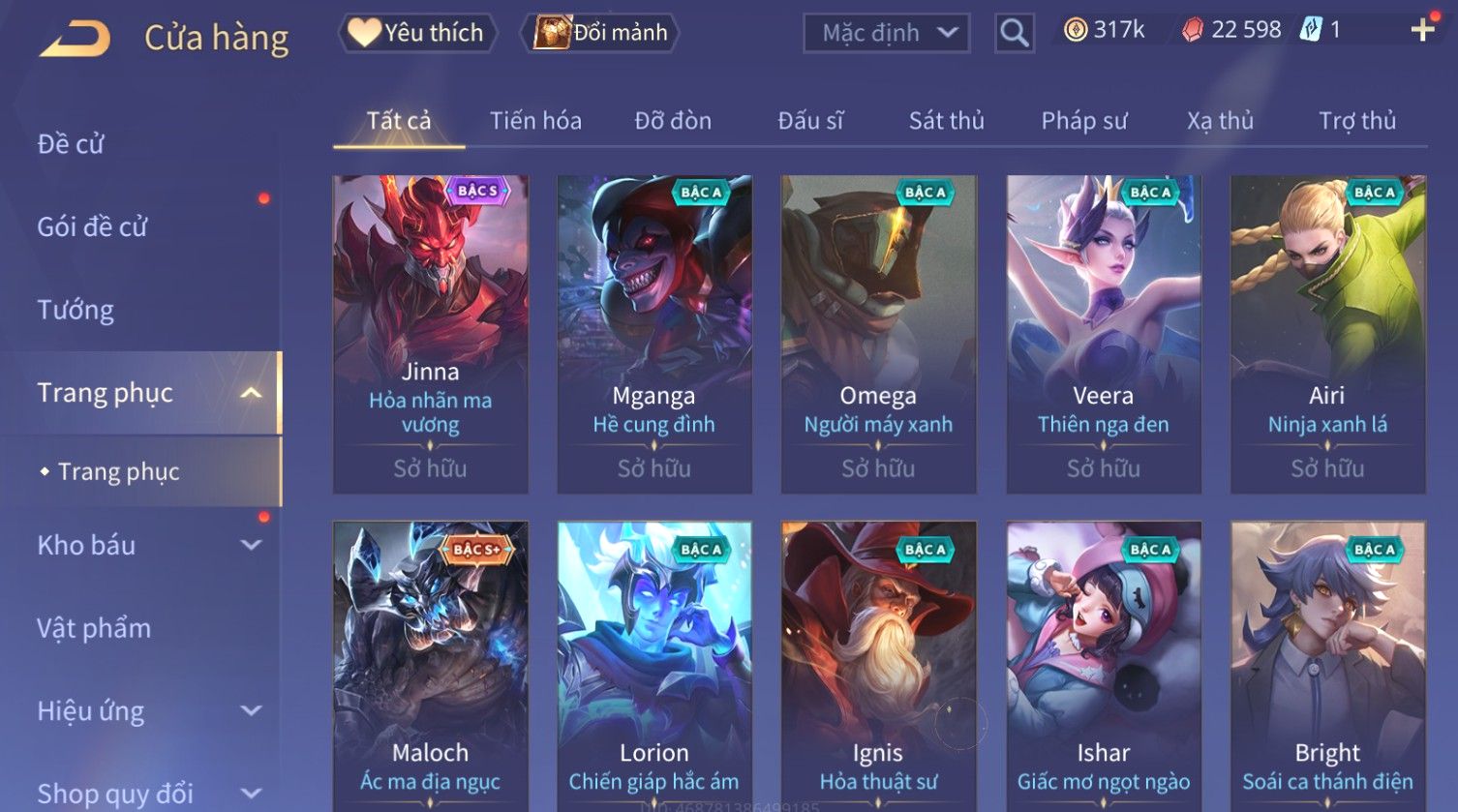Open Đổi mảnh fragment exchange chest

point(599,33)
